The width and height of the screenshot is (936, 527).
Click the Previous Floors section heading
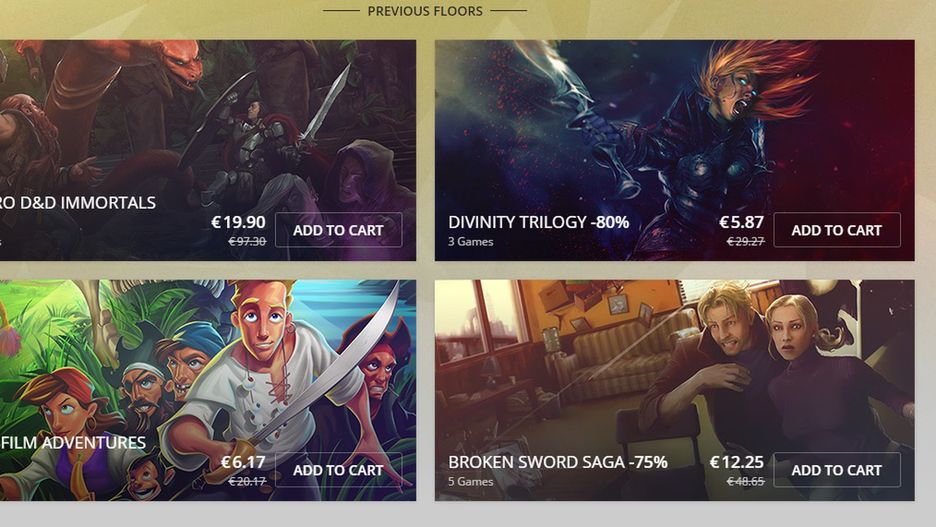425,11
